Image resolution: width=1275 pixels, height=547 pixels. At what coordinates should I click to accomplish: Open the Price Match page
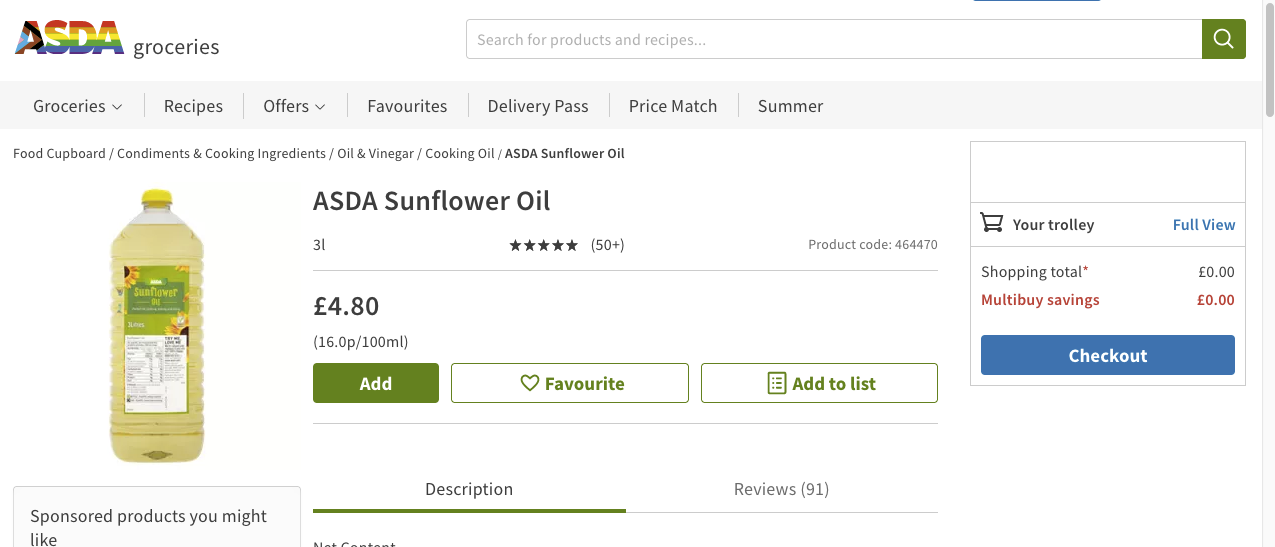click(673, 106)
